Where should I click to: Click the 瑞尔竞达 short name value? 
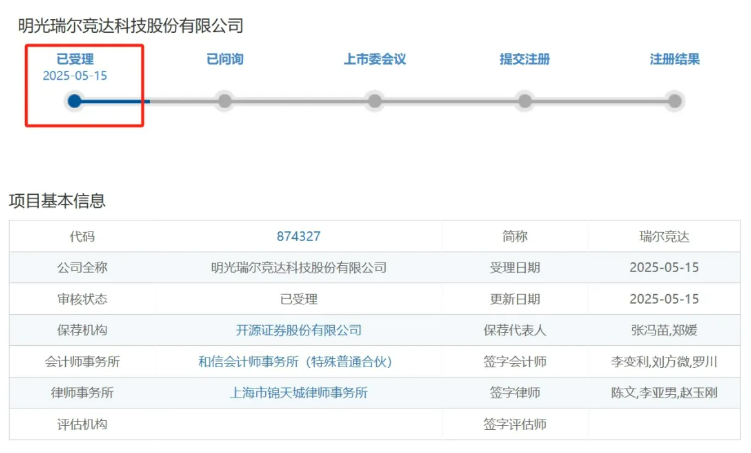[664, 237]
